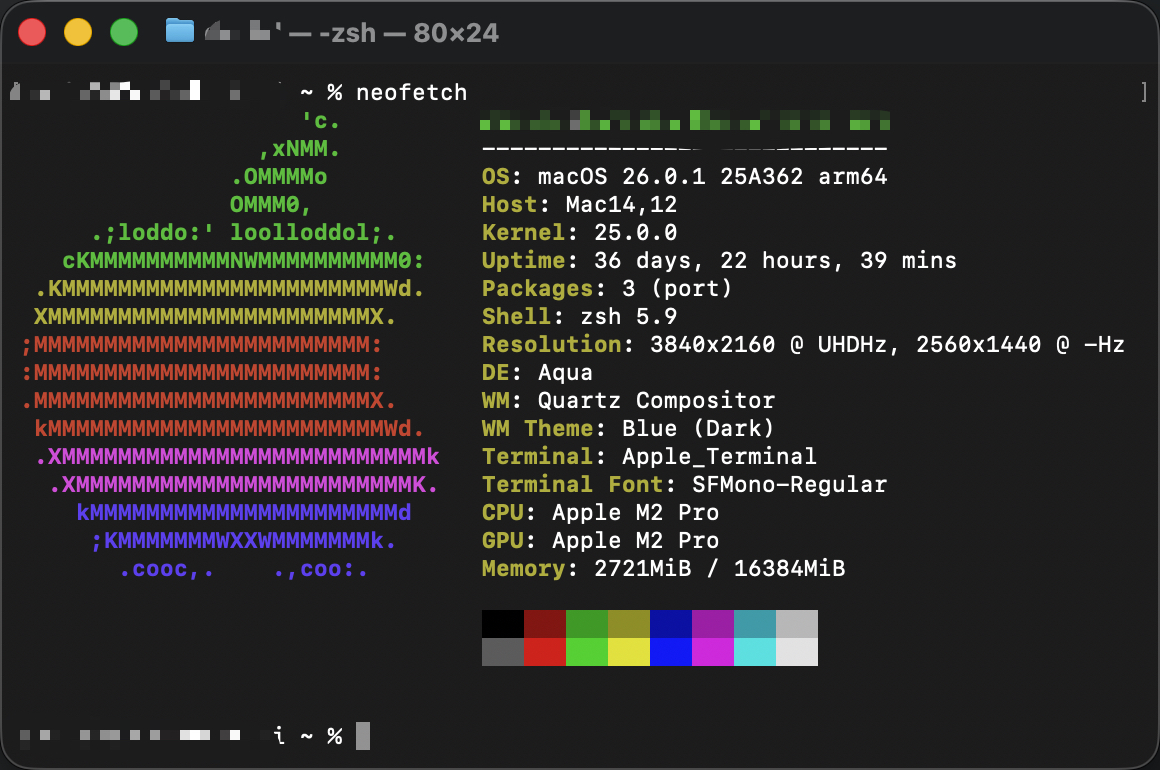Image resolution: width=1160 pixels, height=770 pixels.
Task: Click the block cursor at bottom prompt
Action: click(363, 736)
